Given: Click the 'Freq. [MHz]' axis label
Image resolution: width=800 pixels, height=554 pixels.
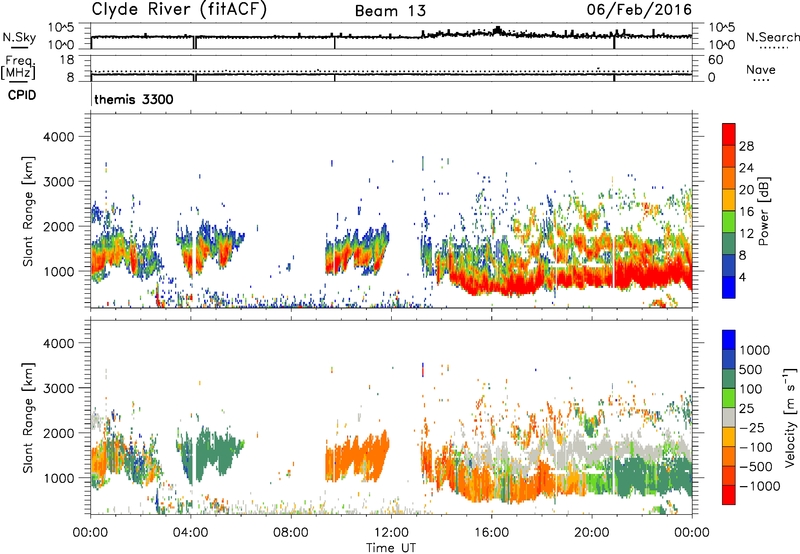Looking at the screenshot, I should (18, 68).
